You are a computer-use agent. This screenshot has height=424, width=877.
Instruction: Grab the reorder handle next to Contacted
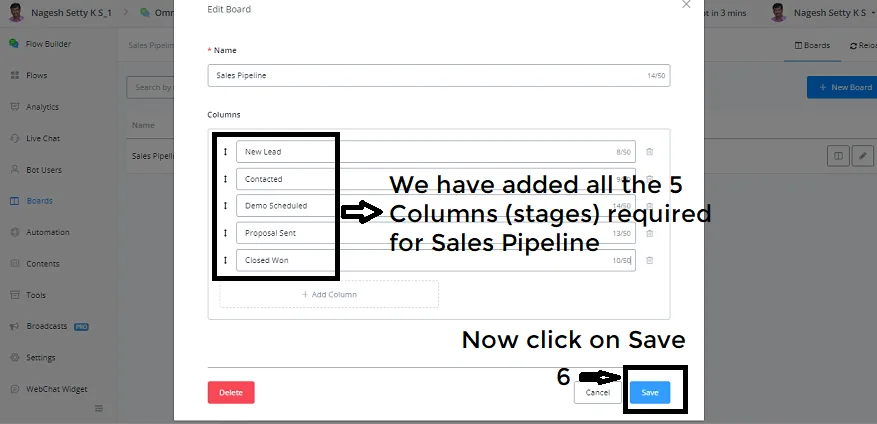pyautogui.click(x=225, y=179)
